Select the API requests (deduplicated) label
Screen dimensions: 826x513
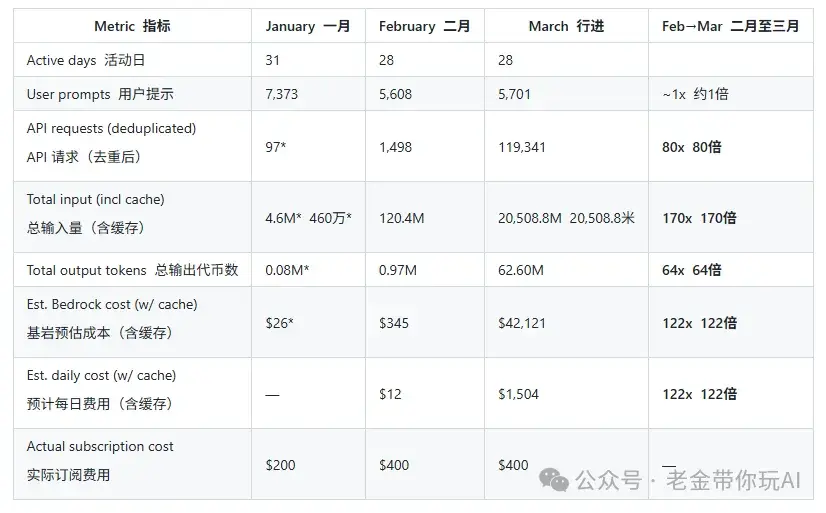[111, 129]
